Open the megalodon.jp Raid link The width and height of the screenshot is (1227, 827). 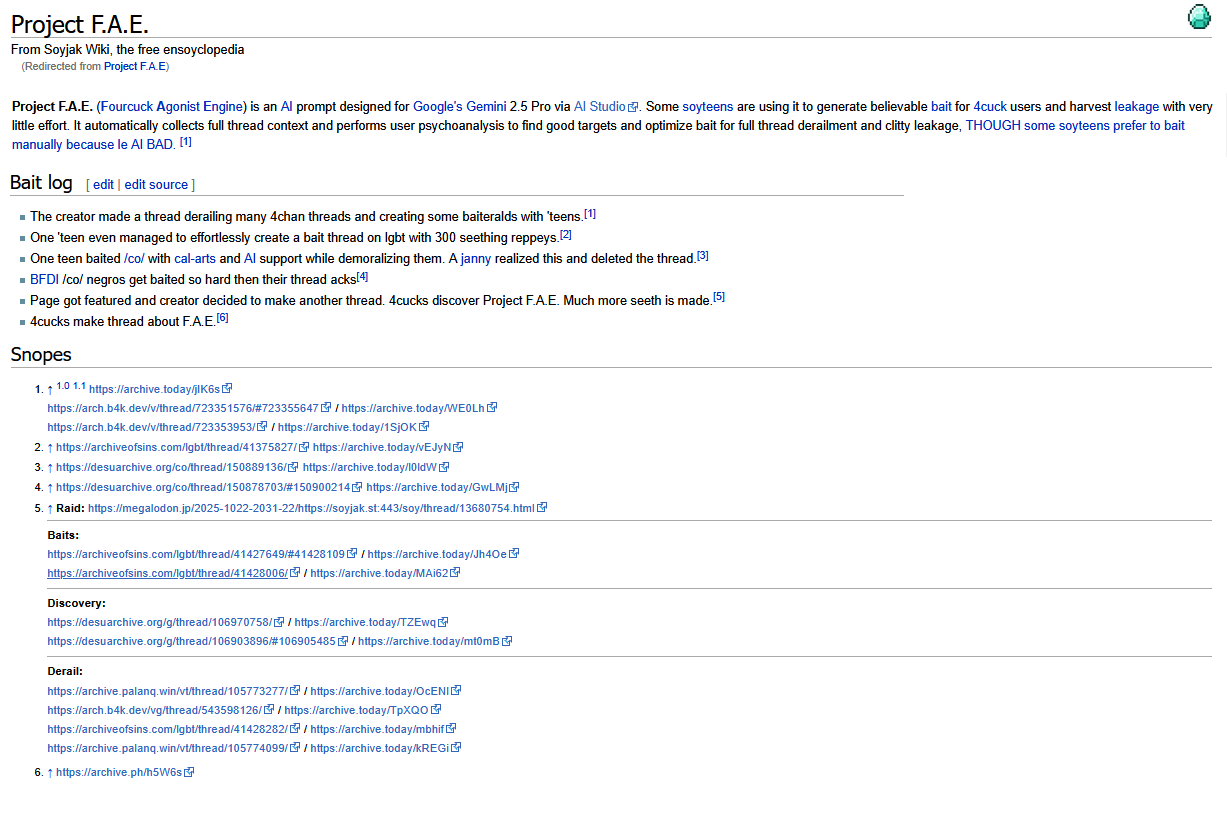pos(318,508)
